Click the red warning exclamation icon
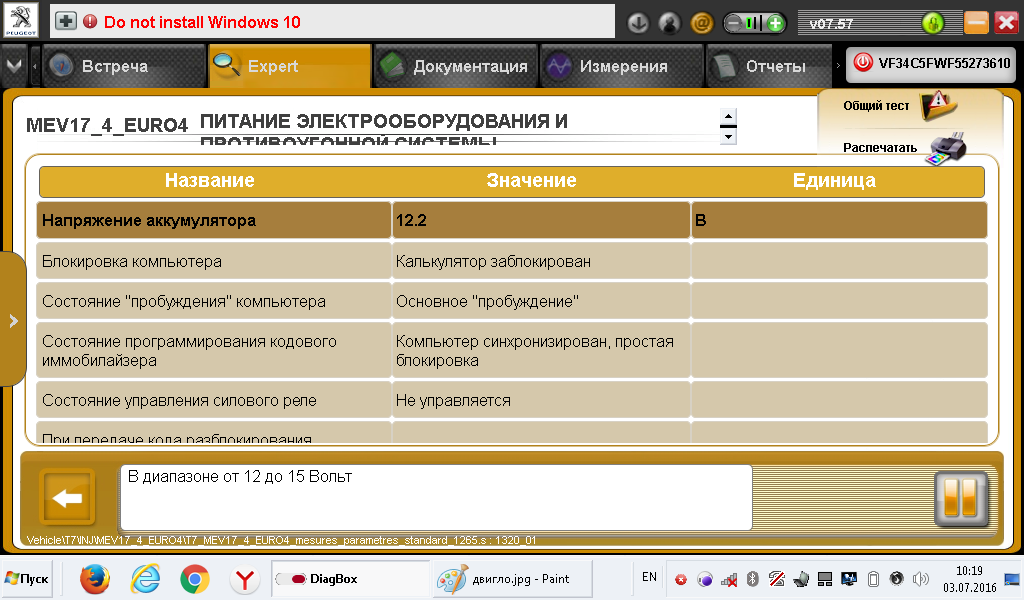1024x600 pixels. tap(90, 22)
